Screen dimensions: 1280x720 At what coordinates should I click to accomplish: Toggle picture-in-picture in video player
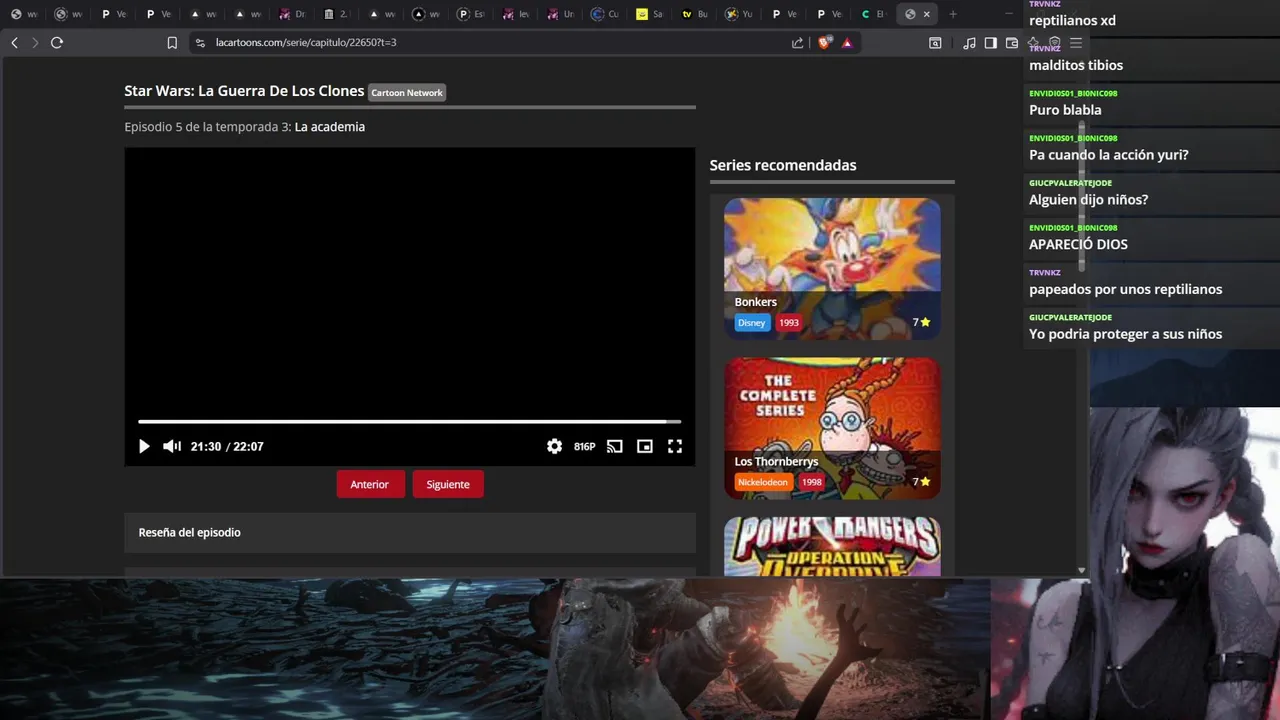(645, 447)
